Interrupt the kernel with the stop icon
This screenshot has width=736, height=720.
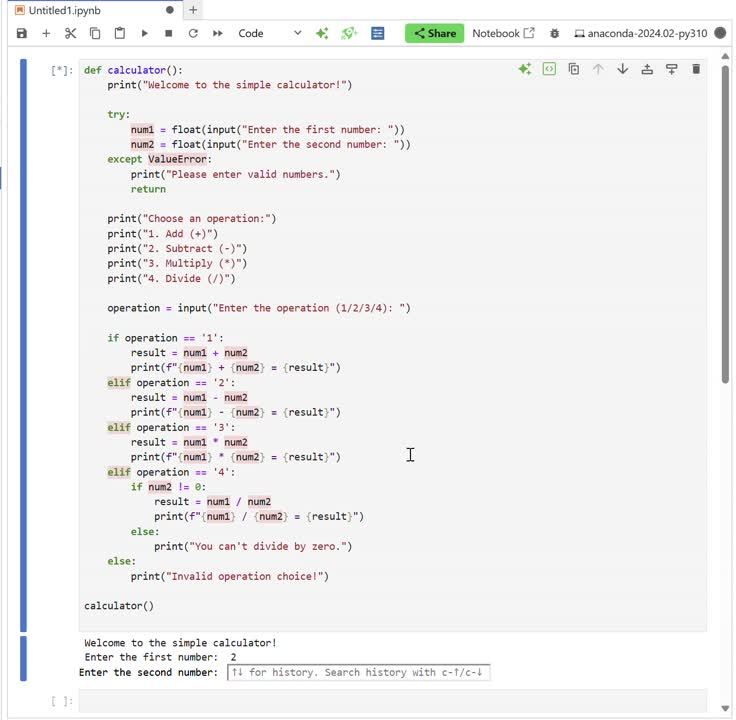(x=168, y=33)
